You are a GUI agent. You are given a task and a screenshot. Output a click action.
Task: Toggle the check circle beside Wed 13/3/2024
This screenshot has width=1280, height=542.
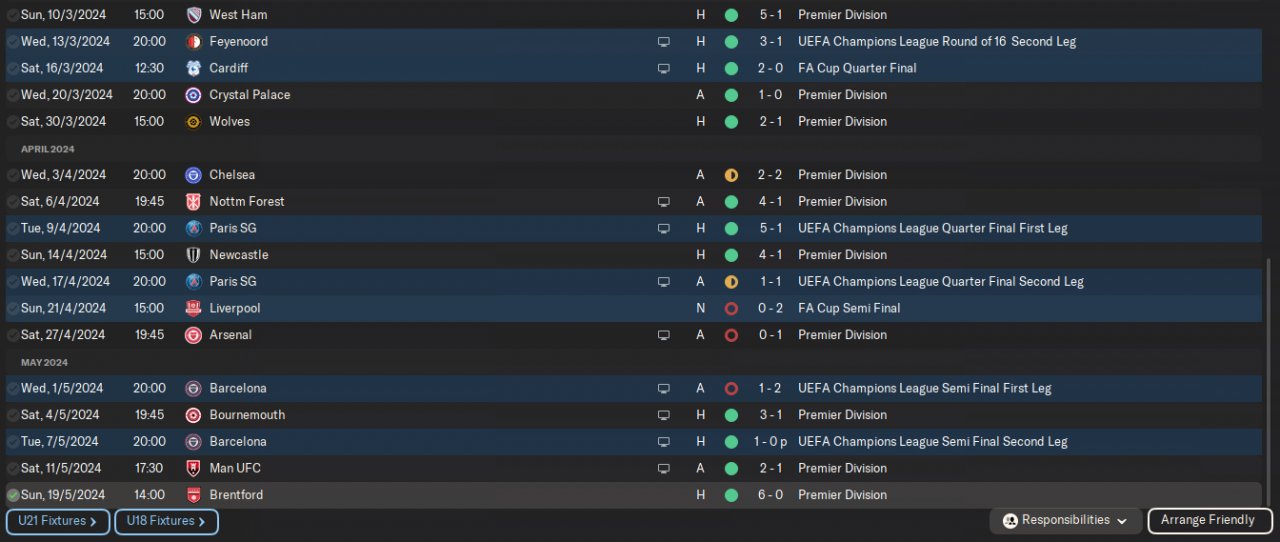tap(13, 42)
